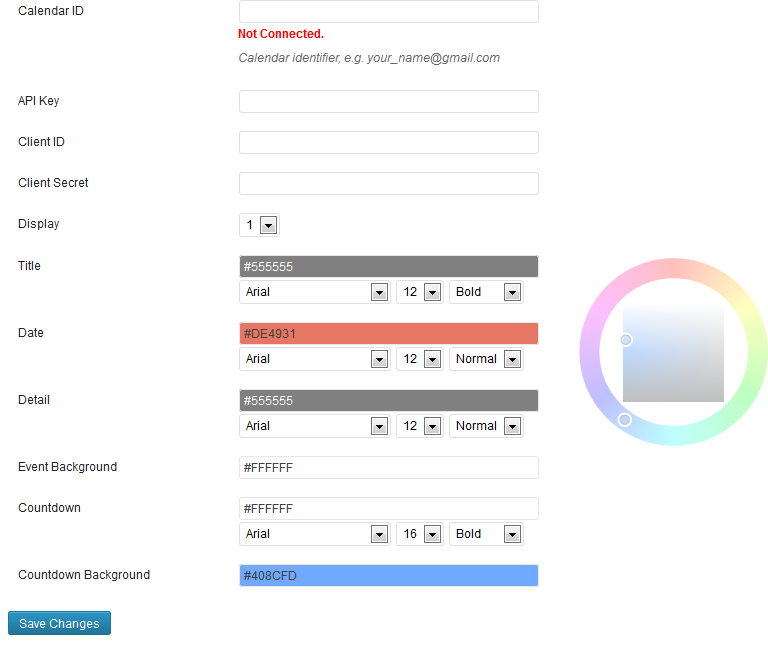Open the Title font family dropdown
768x647 pixels.
click(x=314, y=292)
